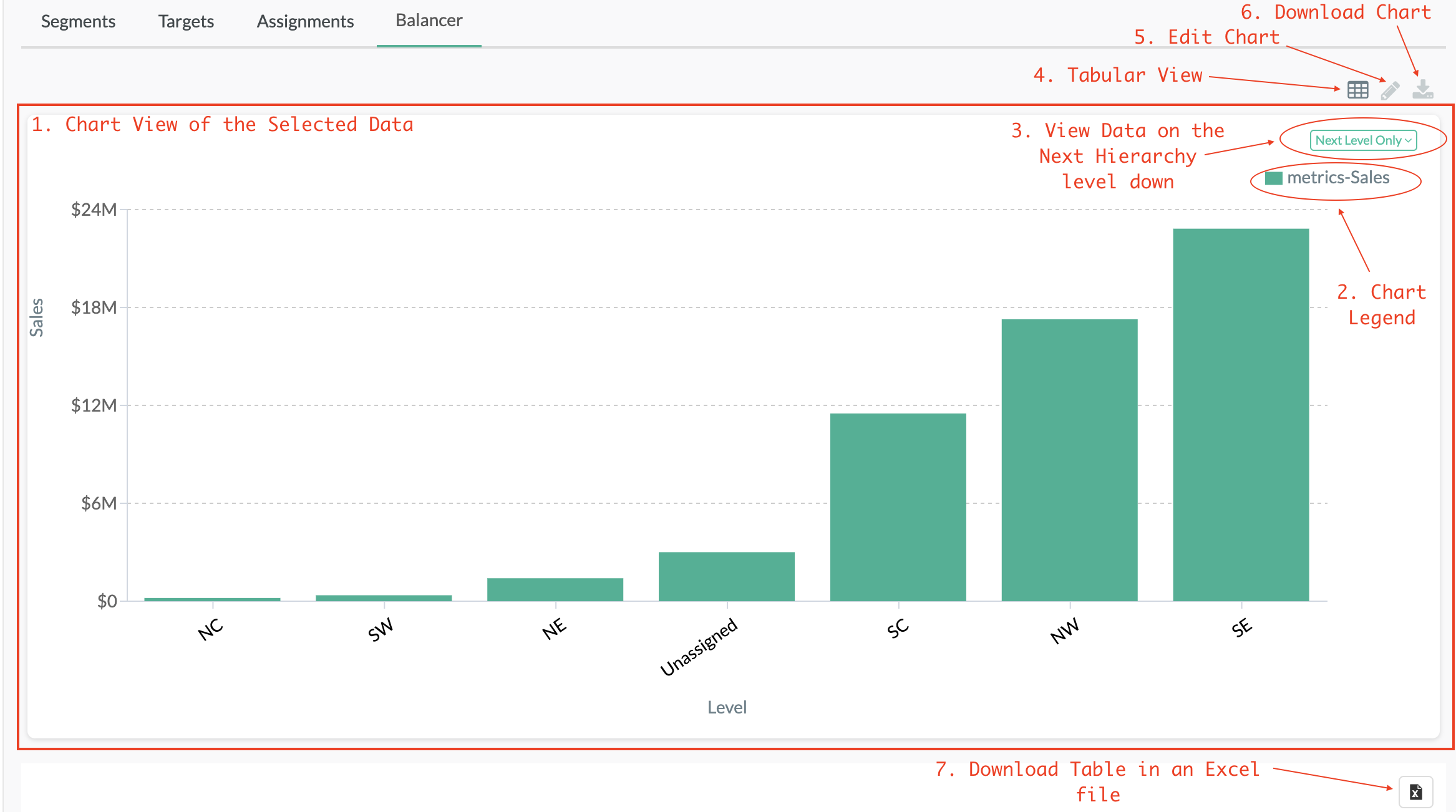Click the $18M y-axis value
1456x812 pixels.
[x=94, y=307]
